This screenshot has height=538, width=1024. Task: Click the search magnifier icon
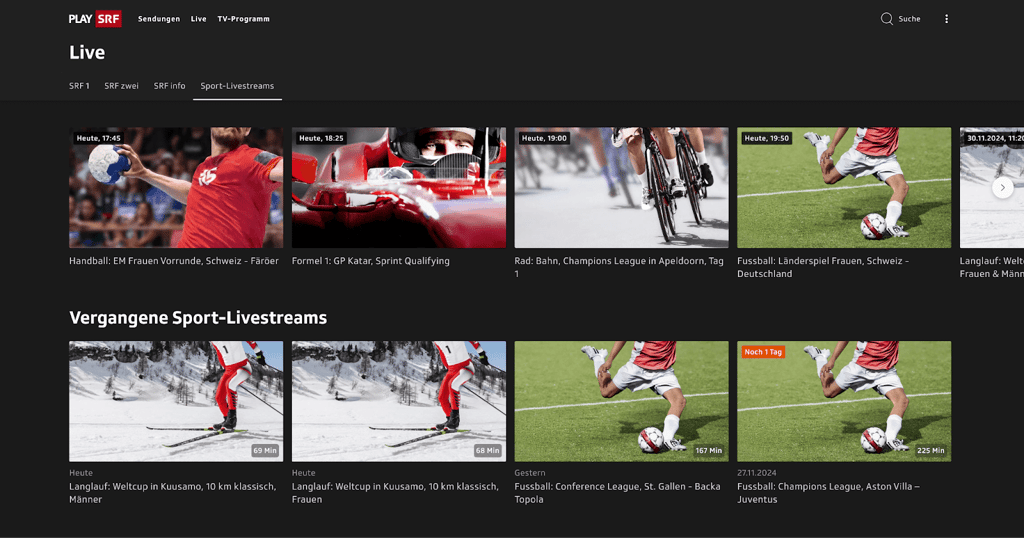click(886, 19)
